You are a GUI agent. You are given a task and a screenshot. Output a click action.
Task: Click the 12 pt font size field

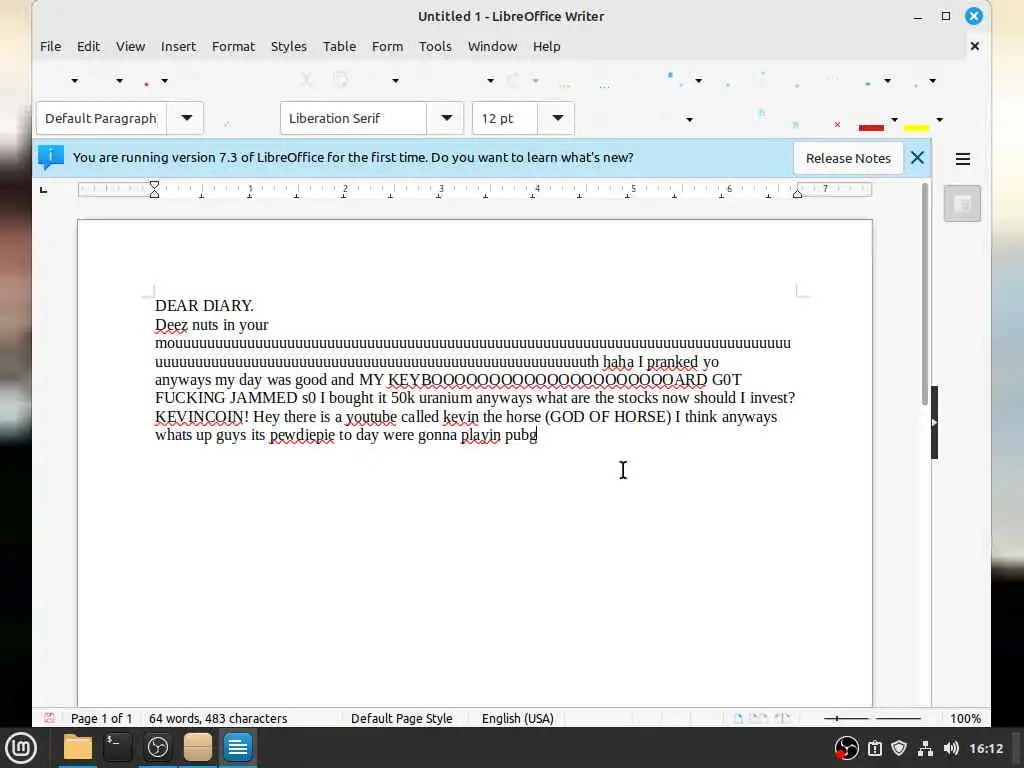click(x=505, y=118)
